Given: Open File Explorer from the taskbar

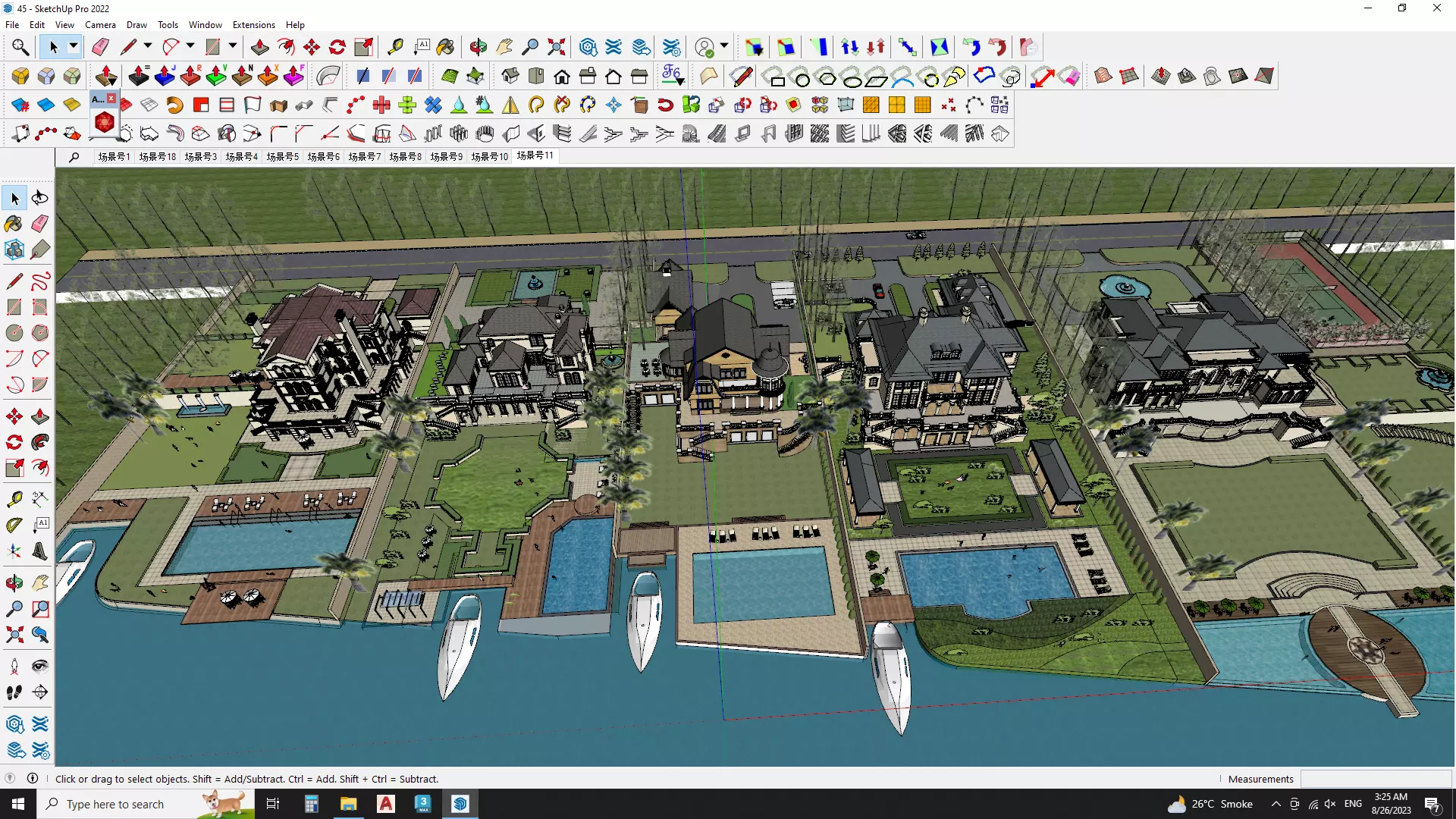Looking at the screenshot, I should click(x=348, y=804).
